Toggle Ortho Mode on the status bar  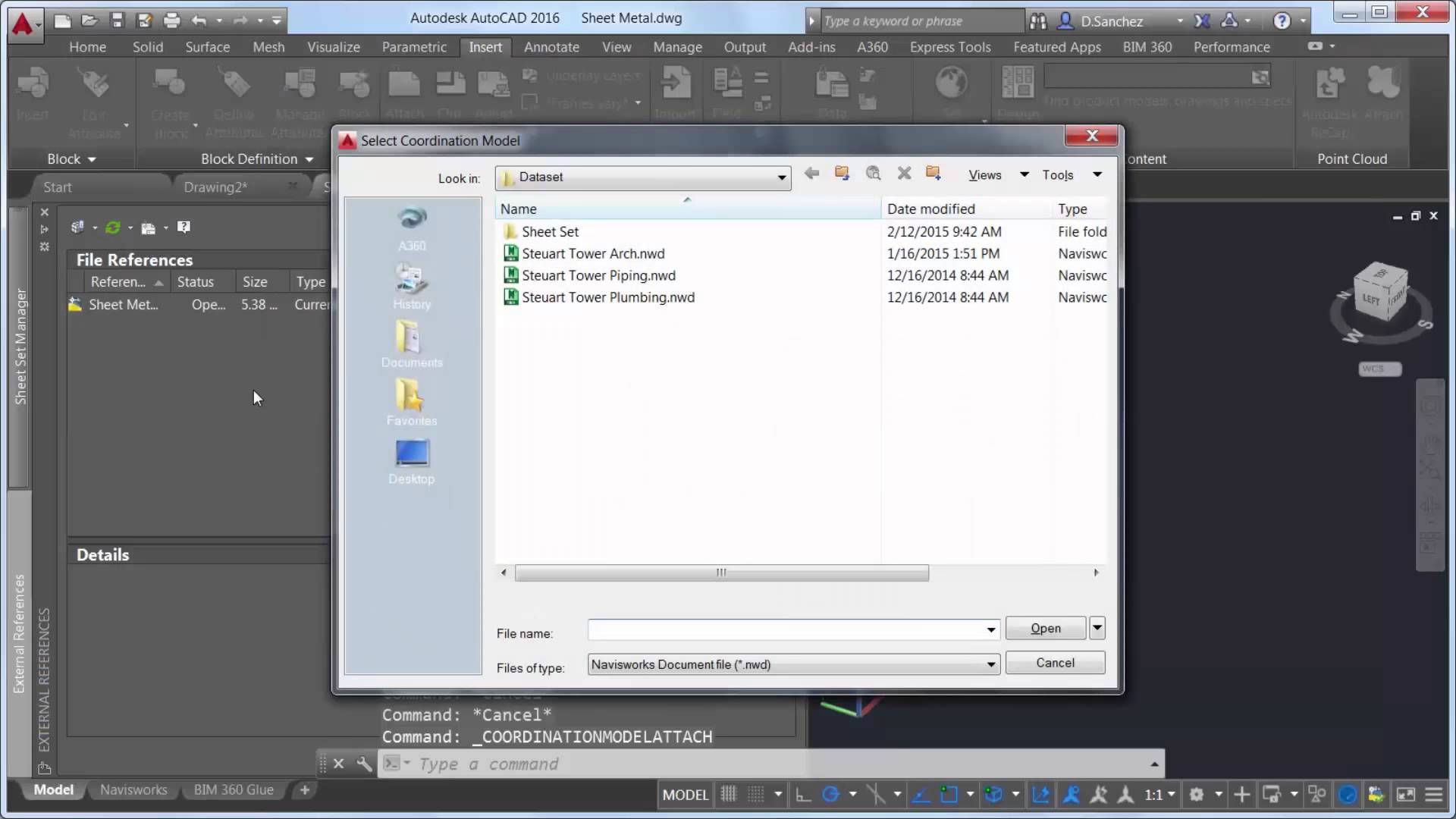(x=801, y=794)
